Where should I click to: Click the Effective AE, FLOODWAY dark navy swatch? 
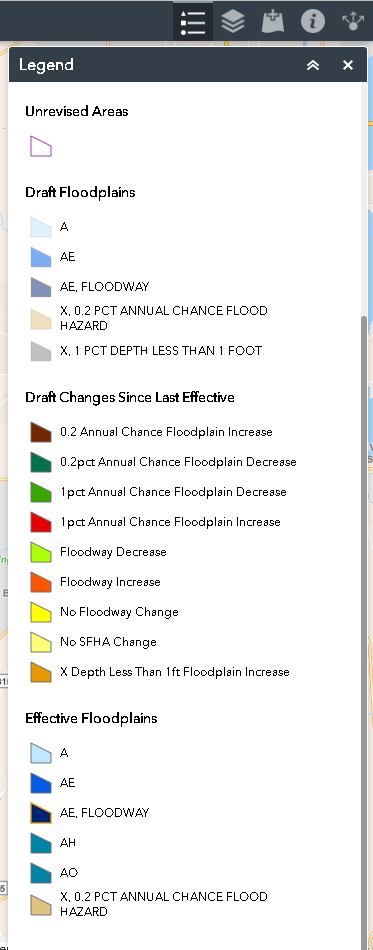[41, 812]
